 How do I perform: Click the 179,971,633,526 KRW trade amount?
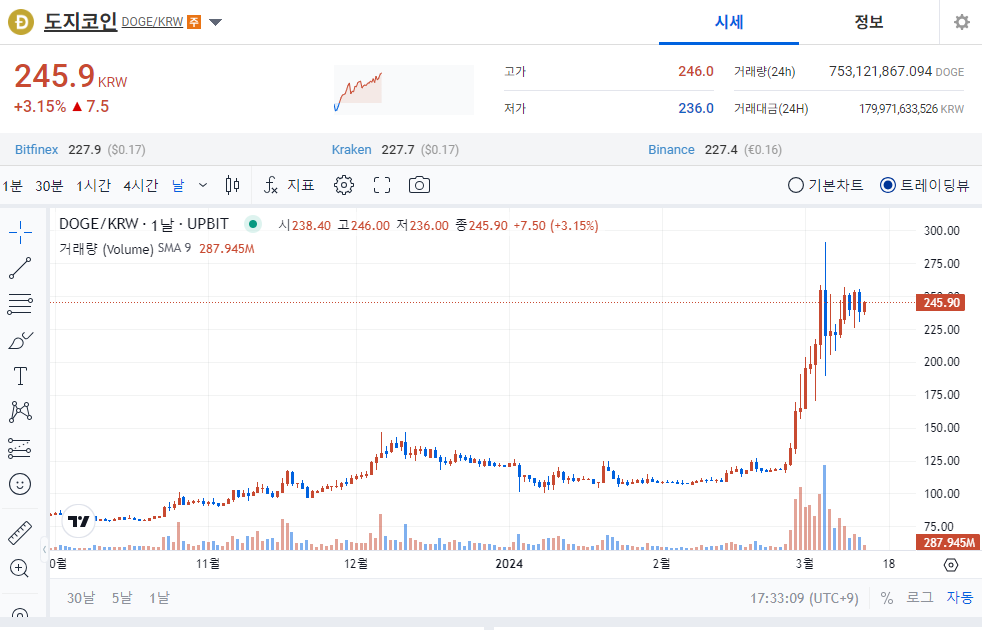pyautogui.click(x=911, y=109)
